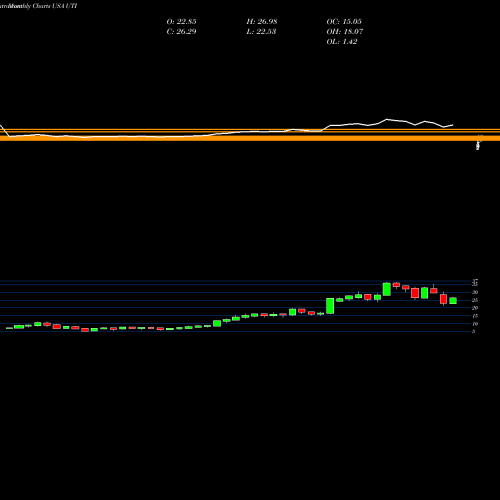This screenshot has width=500, height=500.
Task: Click the tallest green candle near the 35 level
Action: point(387,289)
